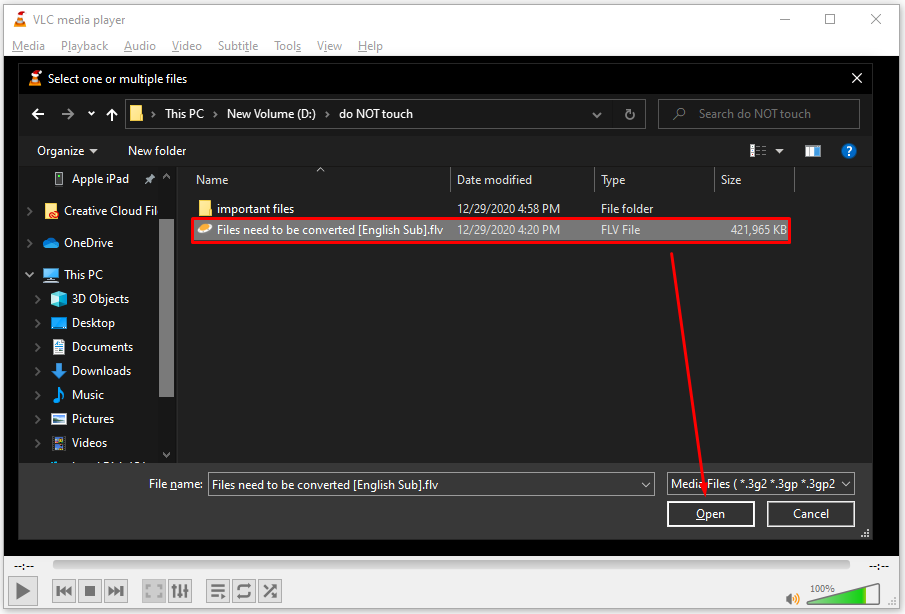Open the Help menu
Viewport: 905px width, 614px height.
[370, 46]
